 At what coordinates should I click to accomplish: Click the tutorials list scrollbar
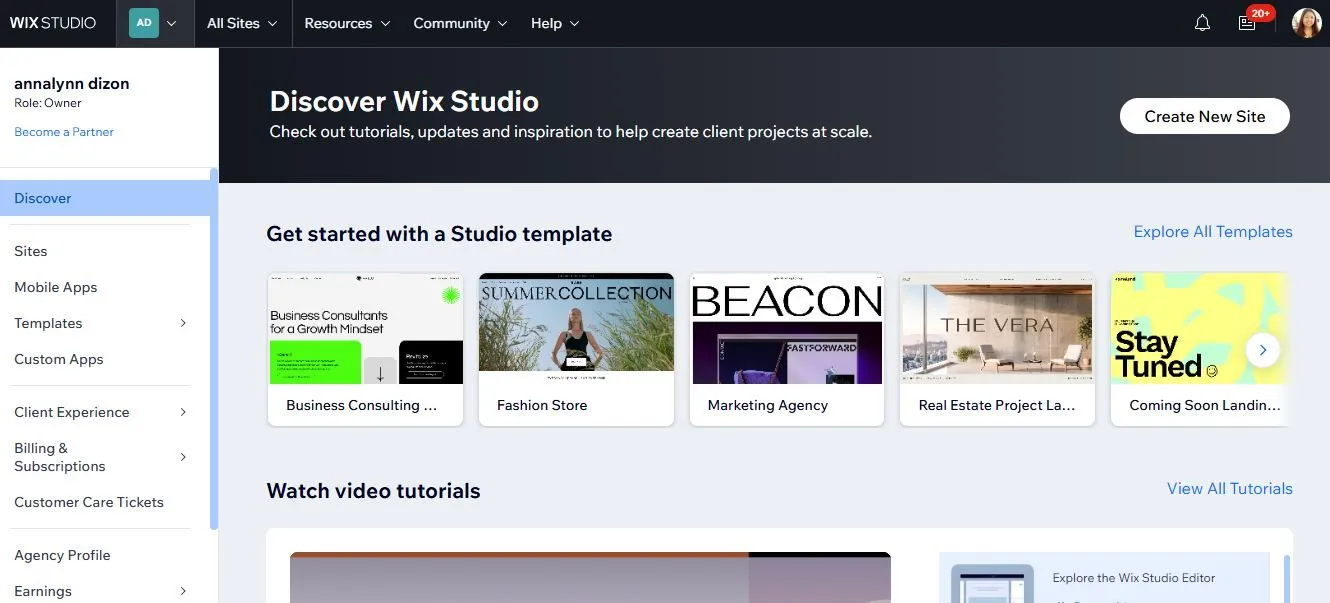click(1287, 579)
